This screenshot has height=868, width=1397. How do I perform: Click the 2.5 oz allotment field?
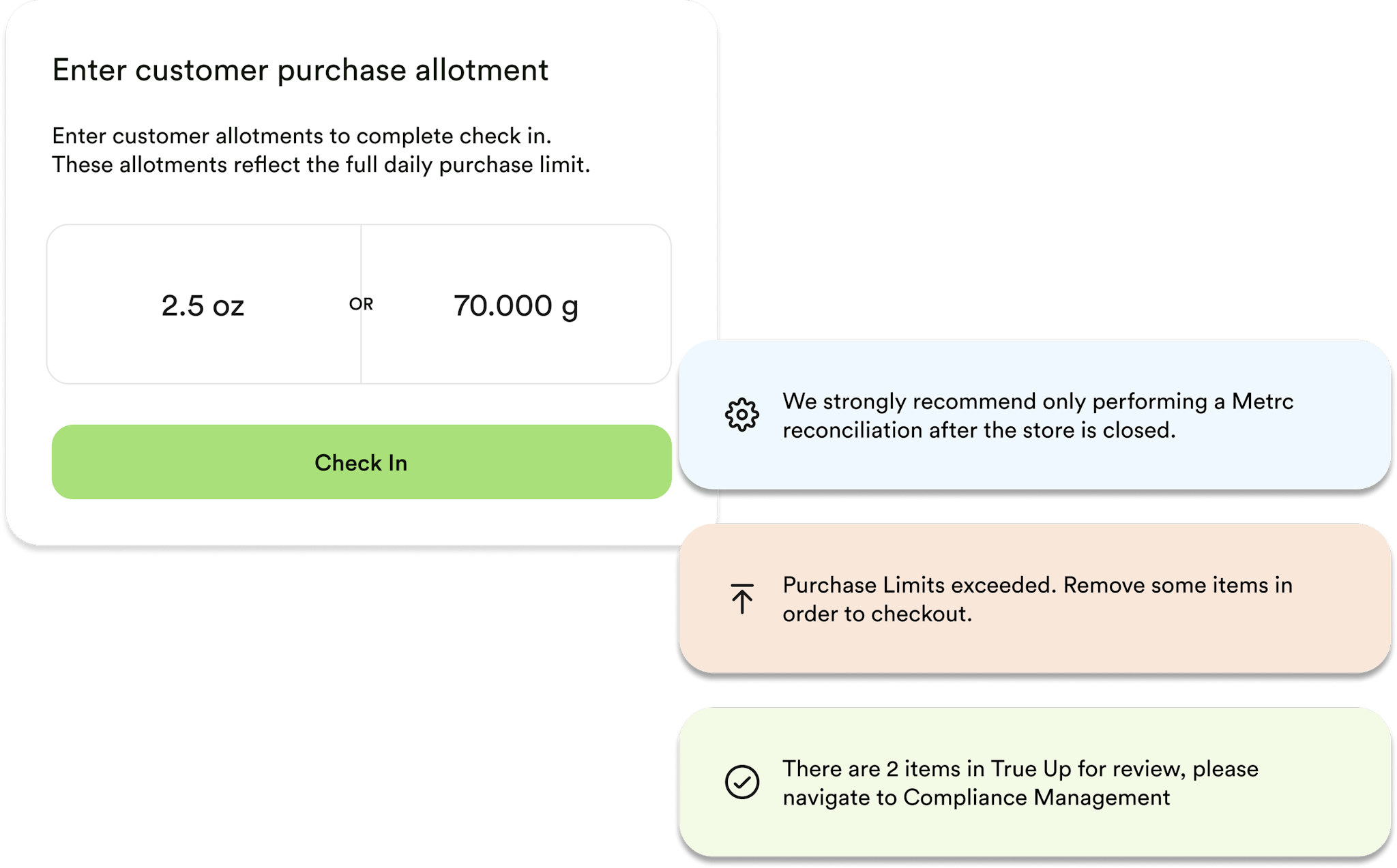203,306
